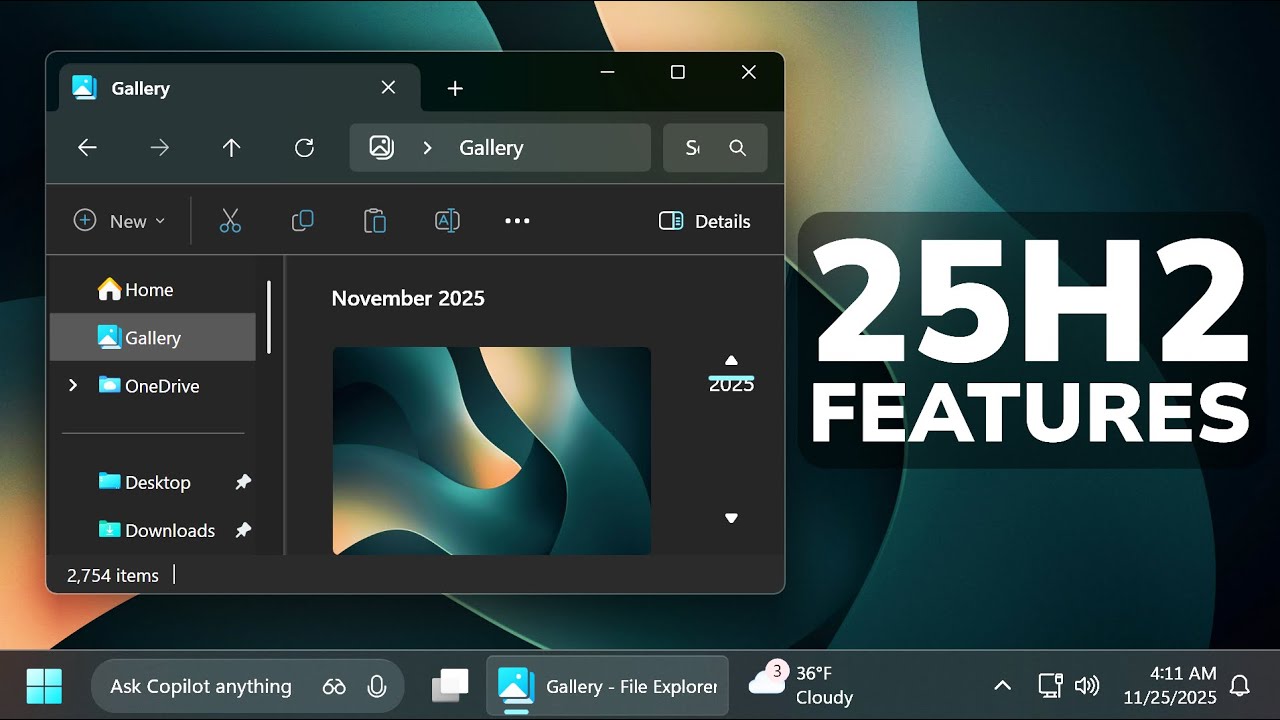Go back with the back arrow
Viewport: 1280px width, 720px height.
coord(88,148)
